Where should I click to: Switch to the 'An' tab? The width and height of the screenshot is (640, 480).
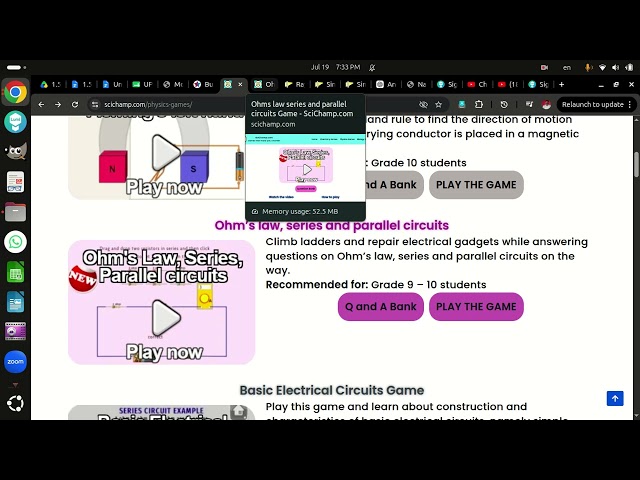click(386, 84)
